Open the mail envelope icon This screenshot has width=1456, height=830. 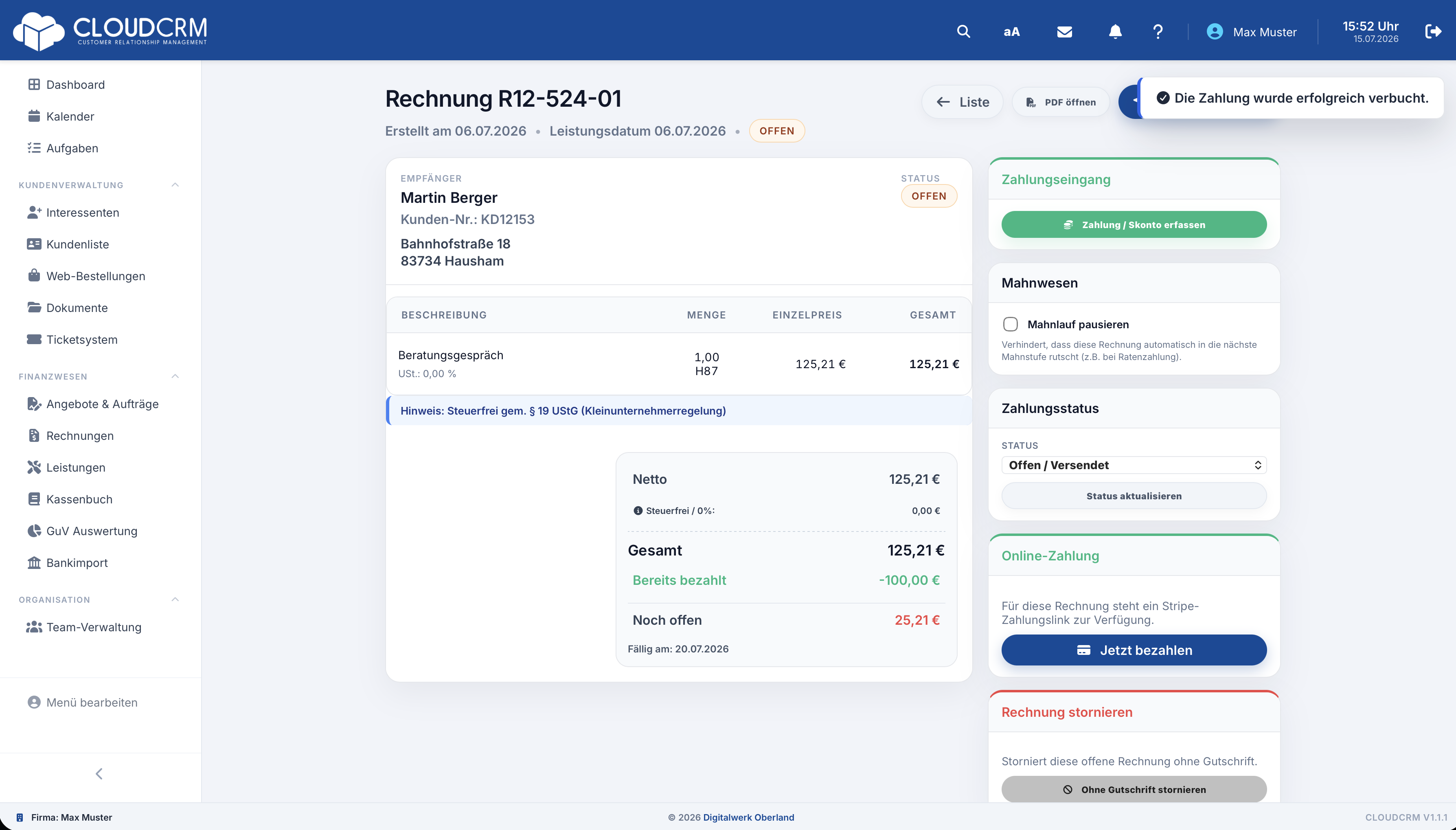click(1064, 32)
